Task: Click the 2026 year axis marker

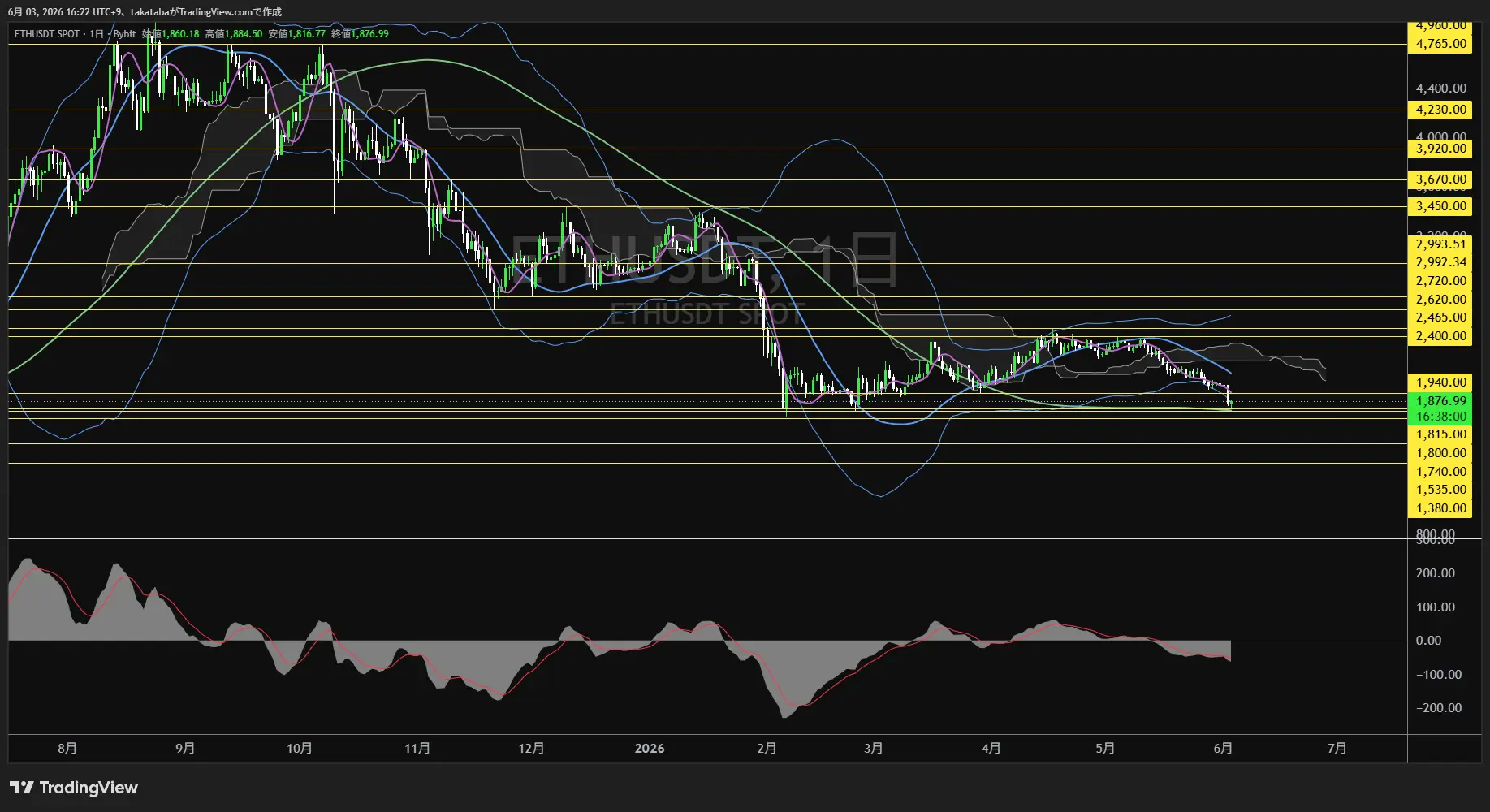Action: pos(649,748)
